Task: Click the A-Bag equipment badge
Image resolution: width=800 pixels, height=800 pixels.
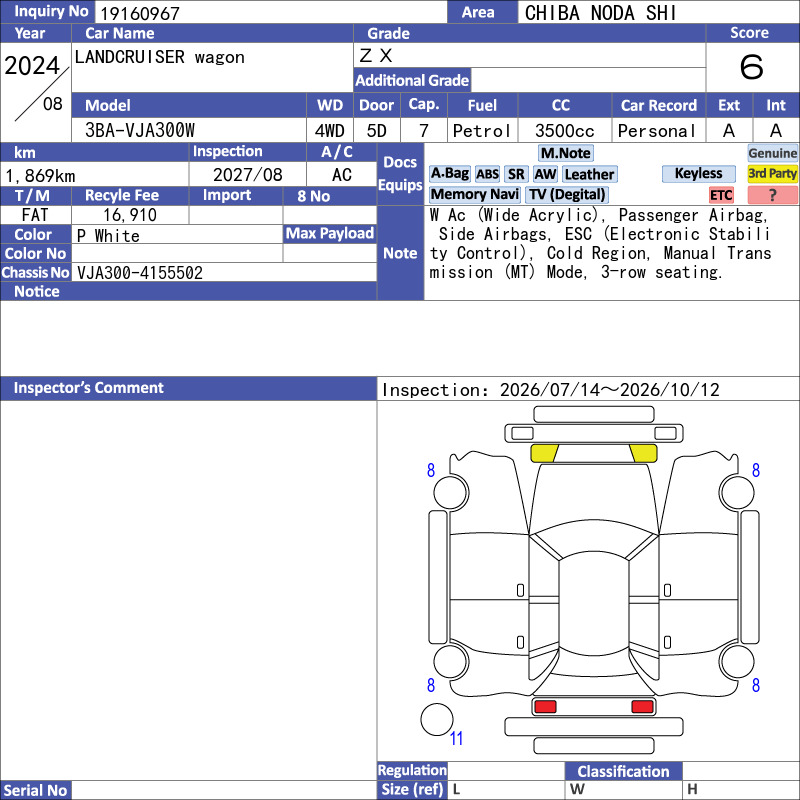Action: [x=449, y=174]
